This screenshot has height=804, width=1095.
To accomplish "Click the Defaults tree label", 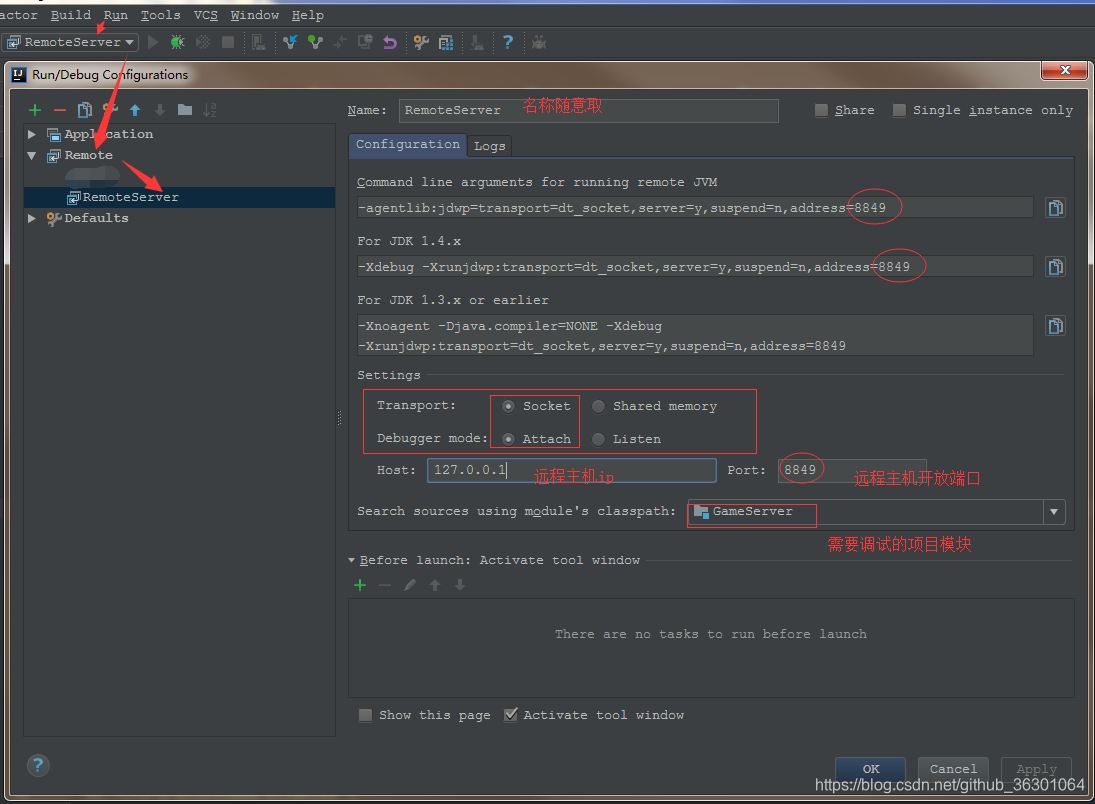I will (x=96, y=218).
